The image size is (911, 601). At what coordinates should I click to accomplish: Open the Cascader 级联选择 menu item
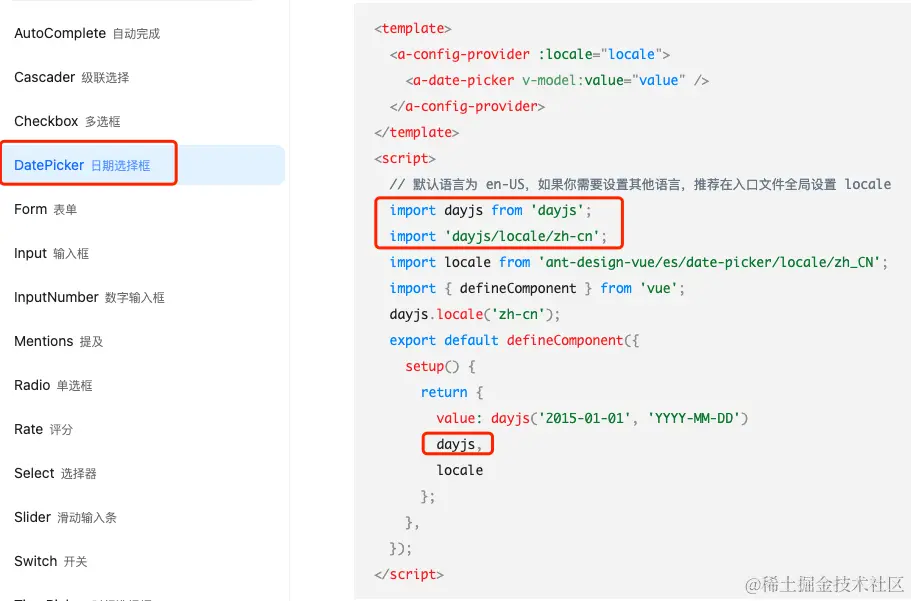click(71, 77)
